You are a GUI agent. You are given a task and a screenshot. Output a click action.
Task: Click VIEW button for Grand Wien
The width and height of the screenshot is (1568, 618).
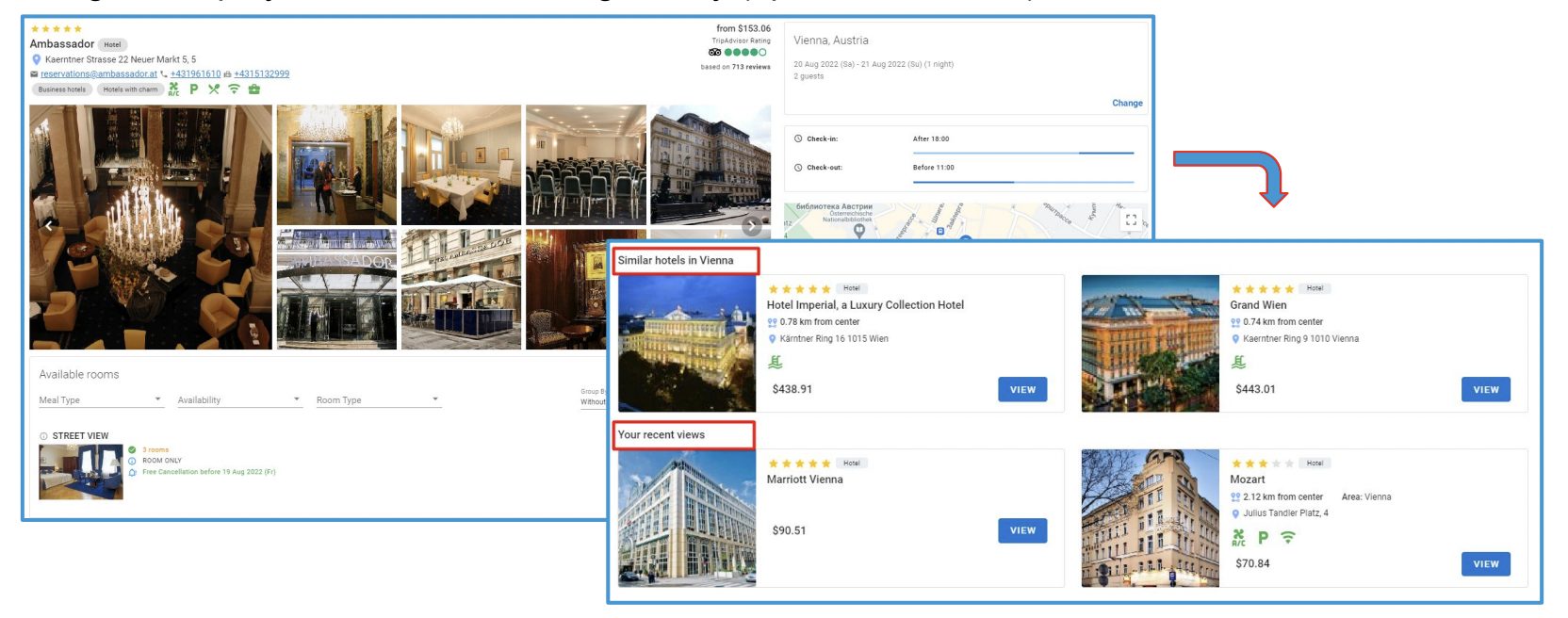point(1486,390)
